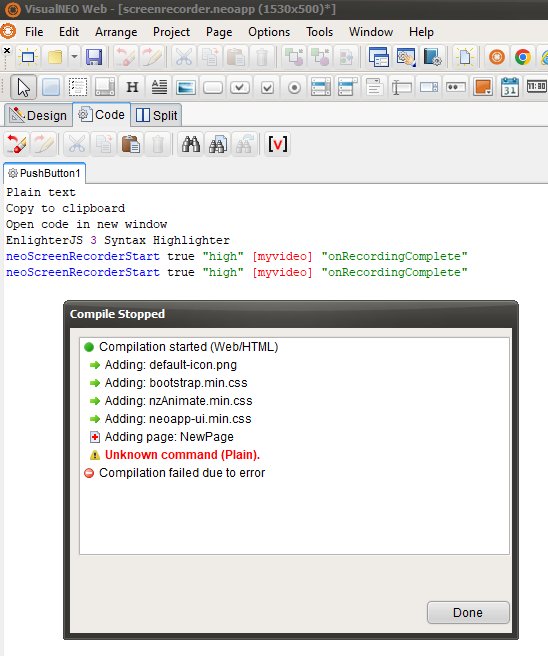Open the Edit menu
This screenshot has height=656, width=548.
(x=69, y=32)
